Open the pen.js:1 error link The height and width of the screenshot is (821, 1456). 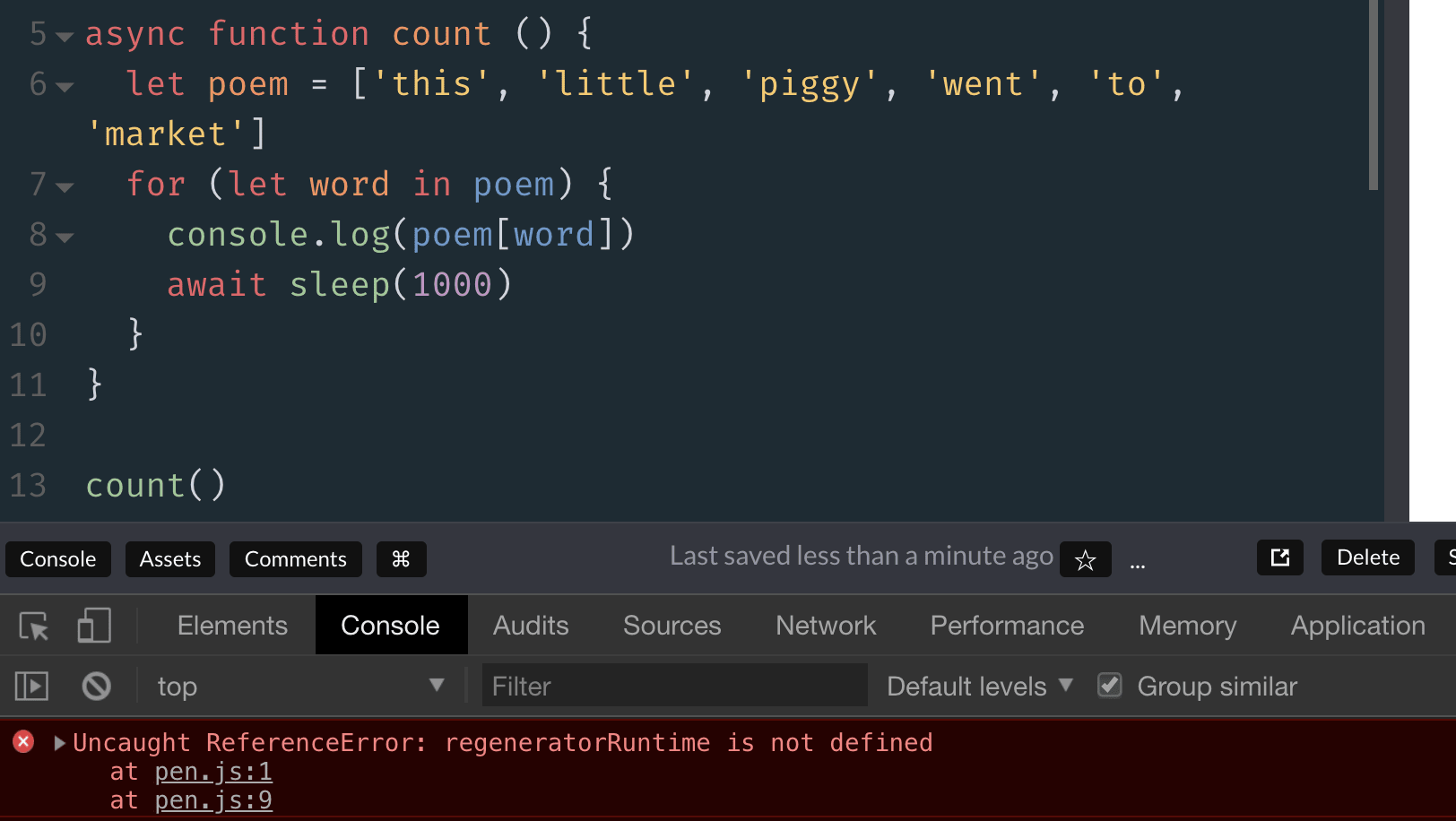point(214,771)
